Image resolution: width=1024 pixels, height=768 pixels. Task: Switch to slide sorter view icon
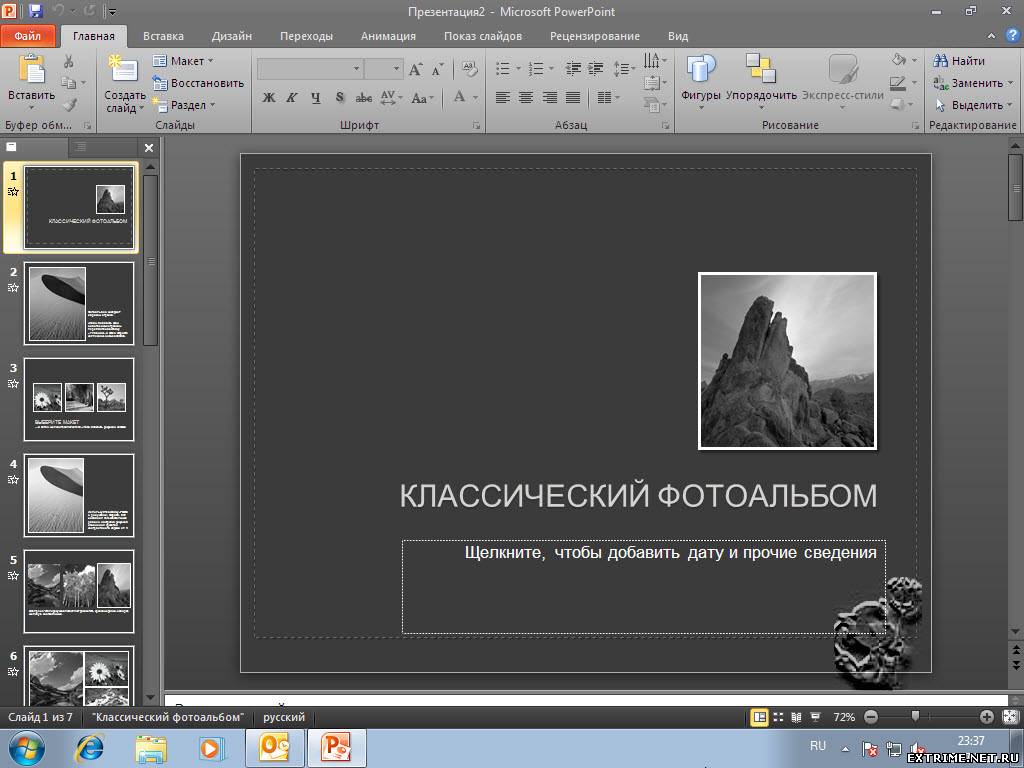click(x=778, y=717)
